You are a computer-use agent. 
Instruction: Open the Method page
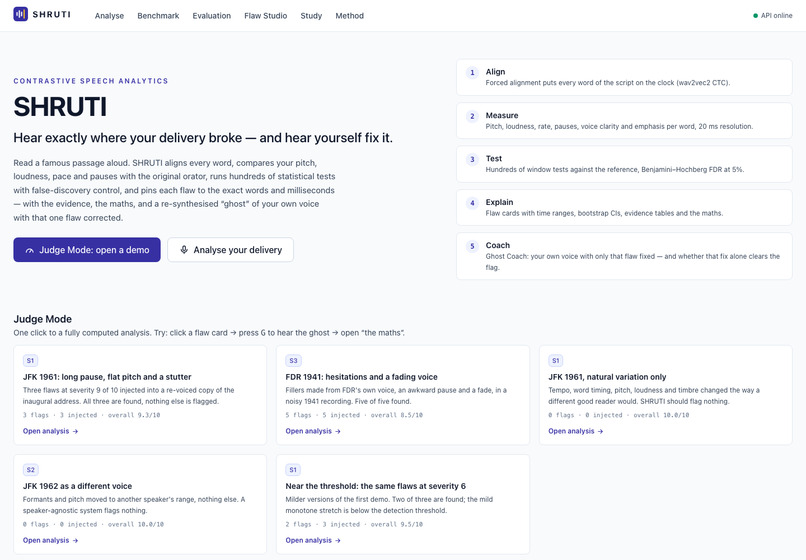pyautogui.click(x=350, y=16)
